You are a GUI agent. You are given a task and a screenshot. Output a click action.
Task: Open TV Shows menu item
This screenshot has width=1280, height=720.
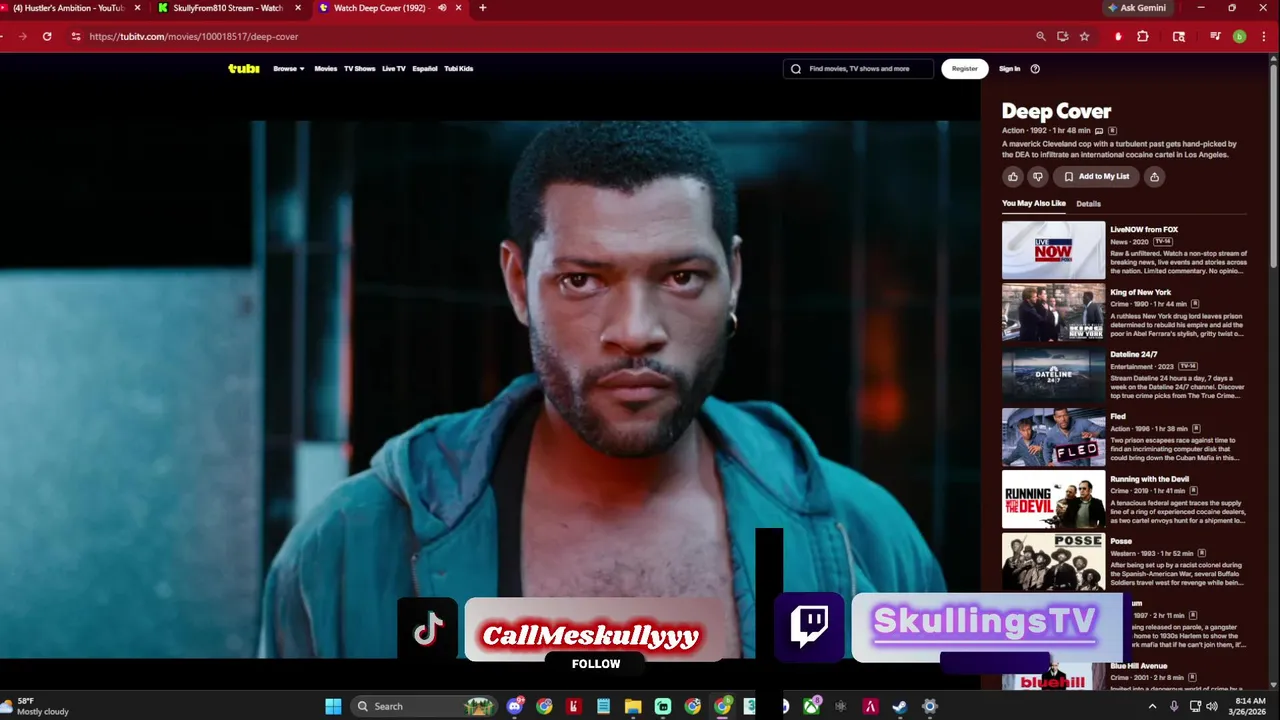[x=359, y=69]
